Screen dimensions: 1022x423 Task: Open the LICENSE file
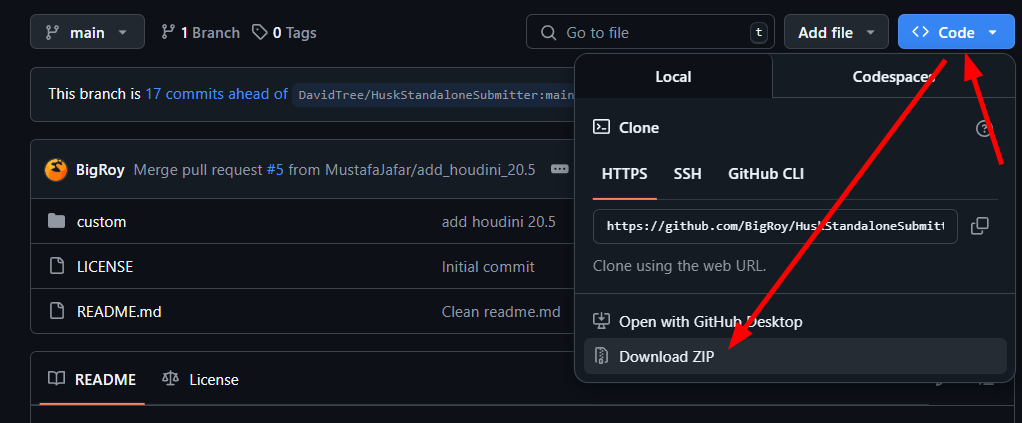105,267
